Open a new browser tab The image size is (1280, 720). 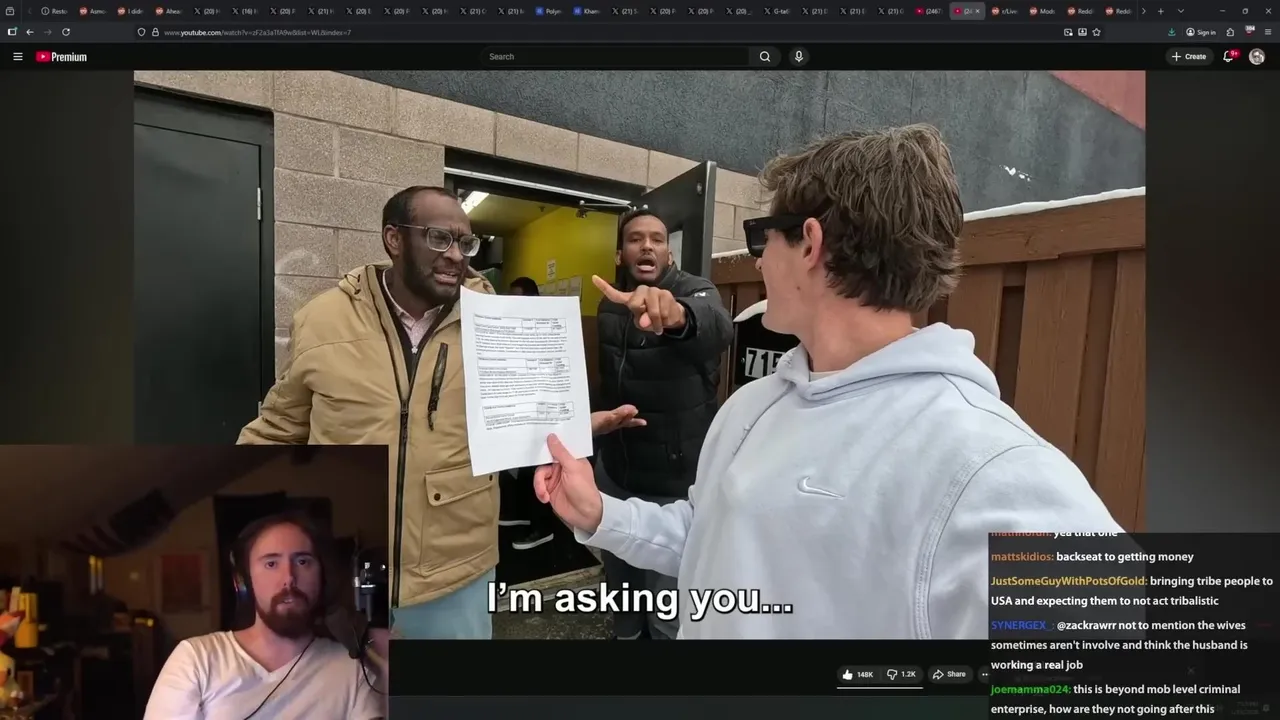[1160, 11]
